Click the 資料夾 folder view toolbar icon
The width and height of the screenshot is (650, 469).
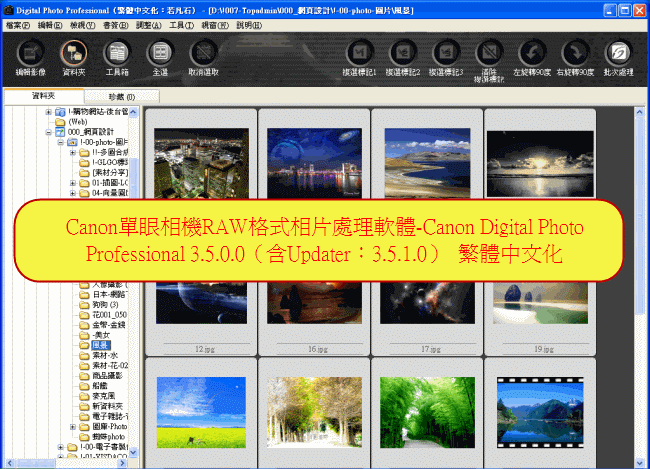click(73, 55)
